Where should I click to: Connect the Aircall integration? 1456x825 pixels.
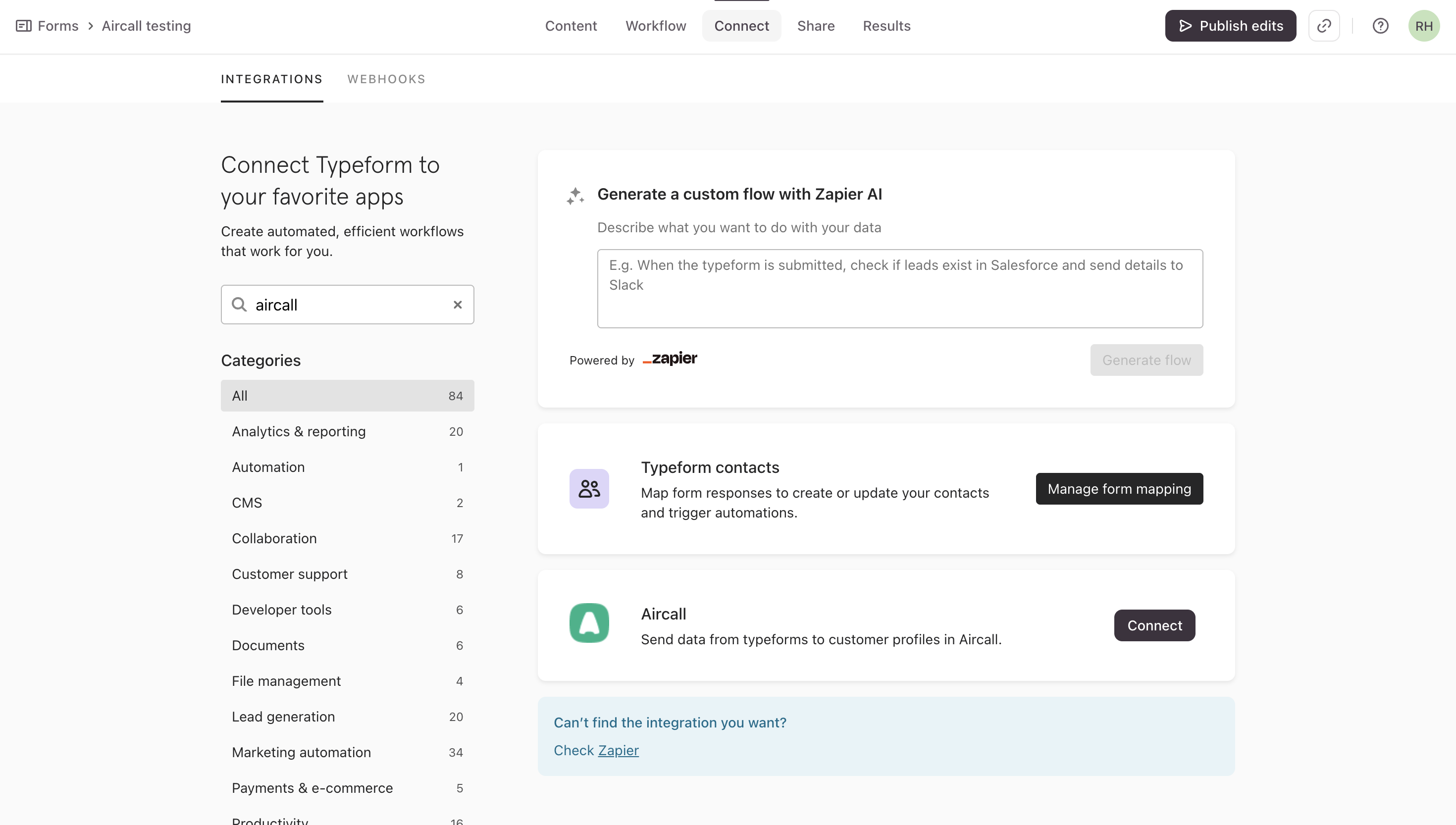[x=1154, y=625]
